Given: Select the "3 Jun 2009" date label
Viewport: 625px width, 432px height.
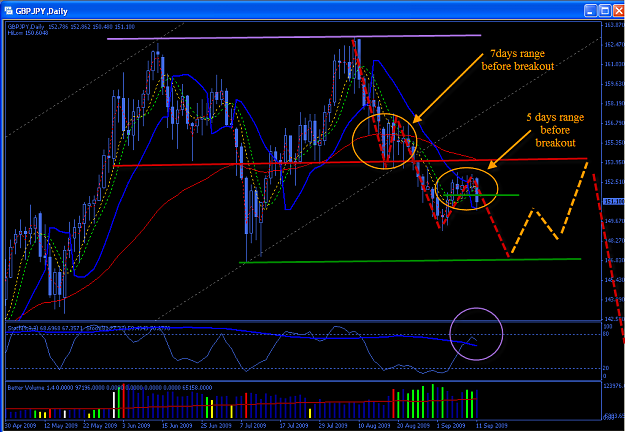Looking at the screenshot, I should point(136,425).
